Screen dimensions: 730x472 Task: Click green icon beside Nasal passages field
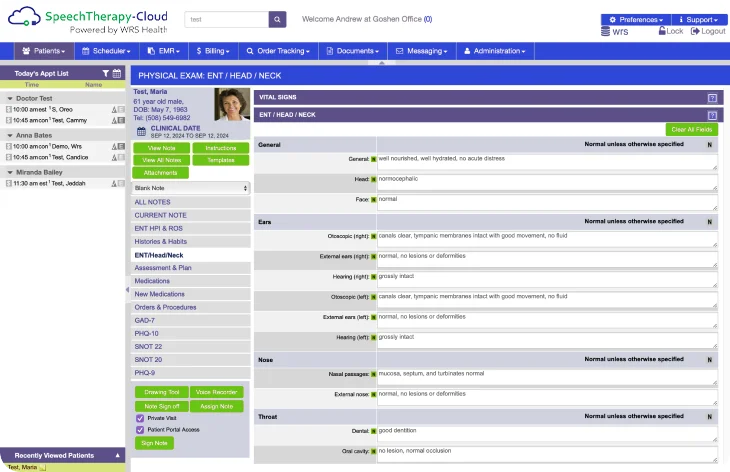coord(373,374)
